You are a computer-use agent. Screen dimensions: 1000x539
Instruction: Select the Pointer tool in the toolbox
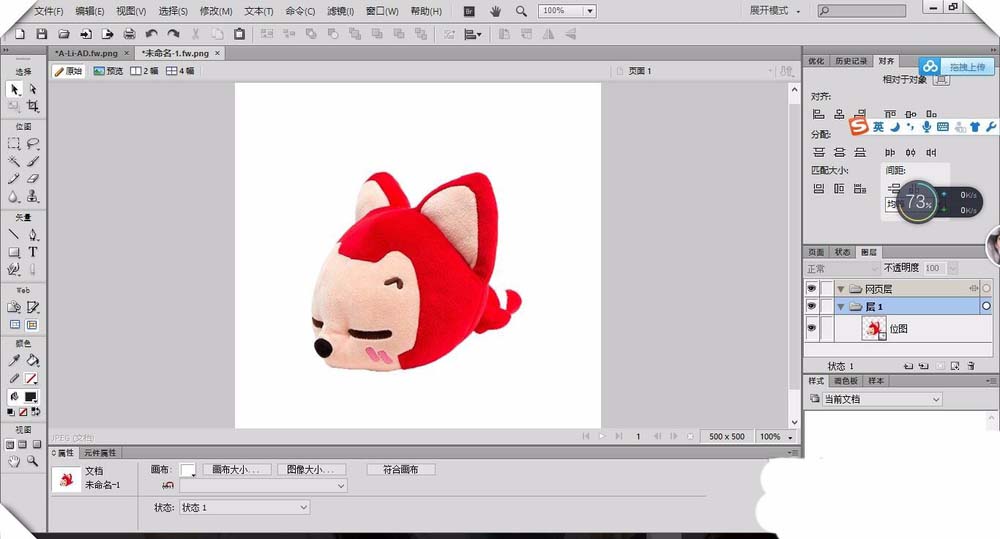point(14,89)
